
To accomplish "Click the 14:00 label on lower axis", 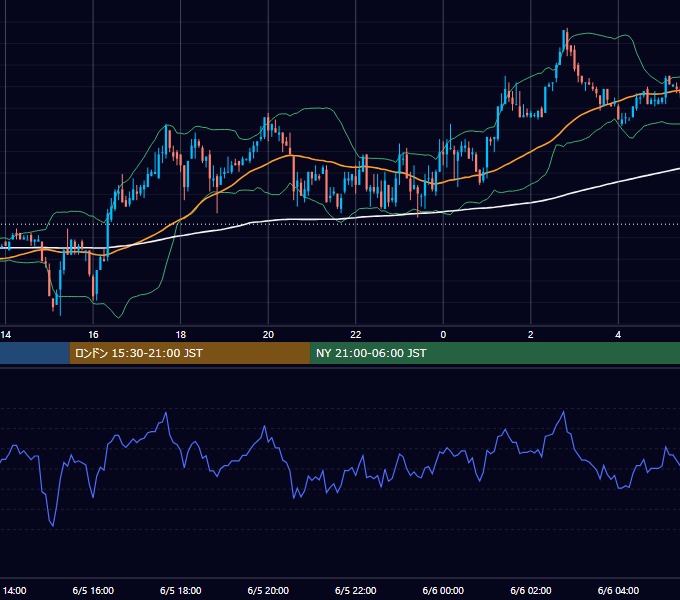I will [x=14, y=590].
